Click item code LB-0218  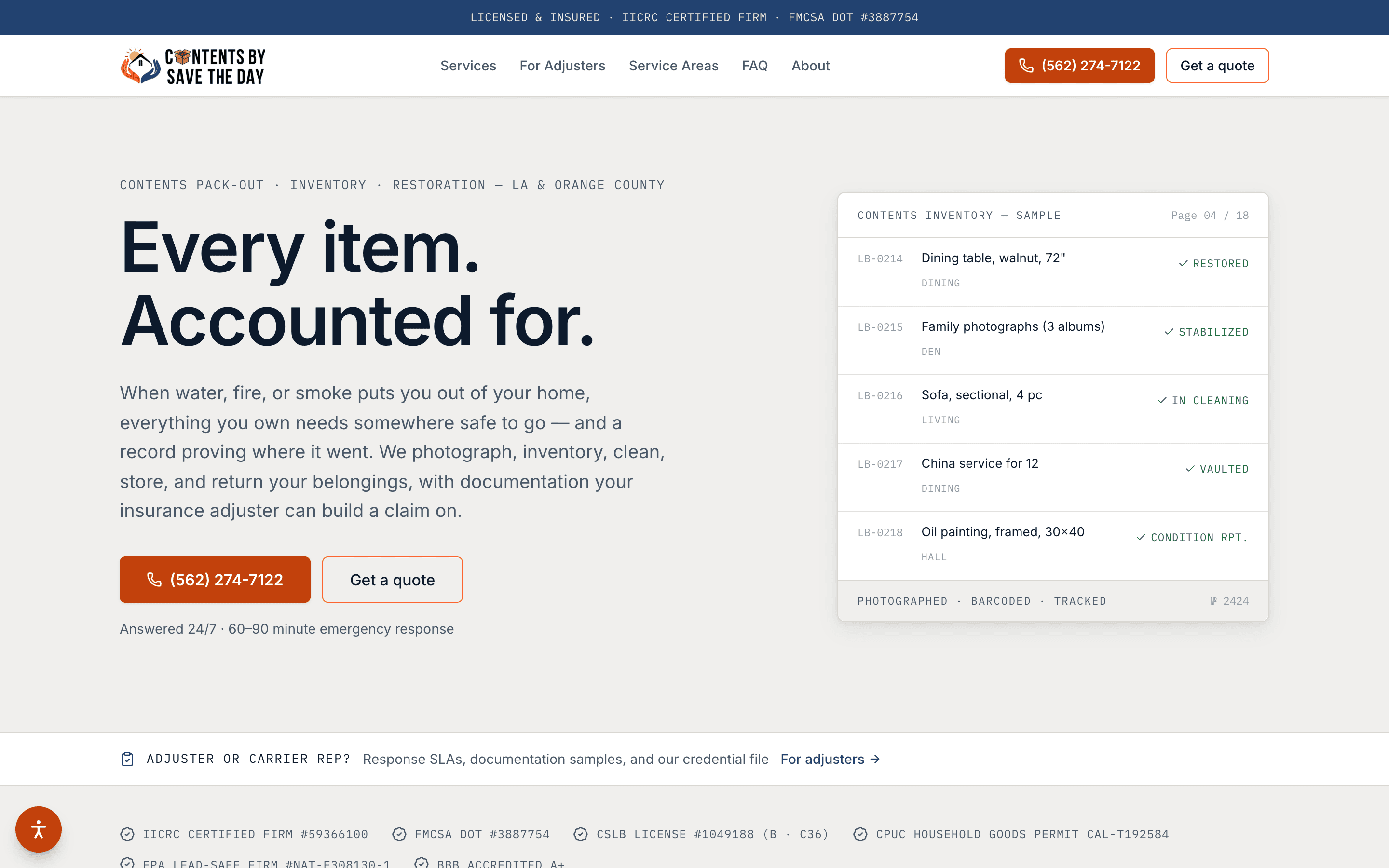pos(880,533)
